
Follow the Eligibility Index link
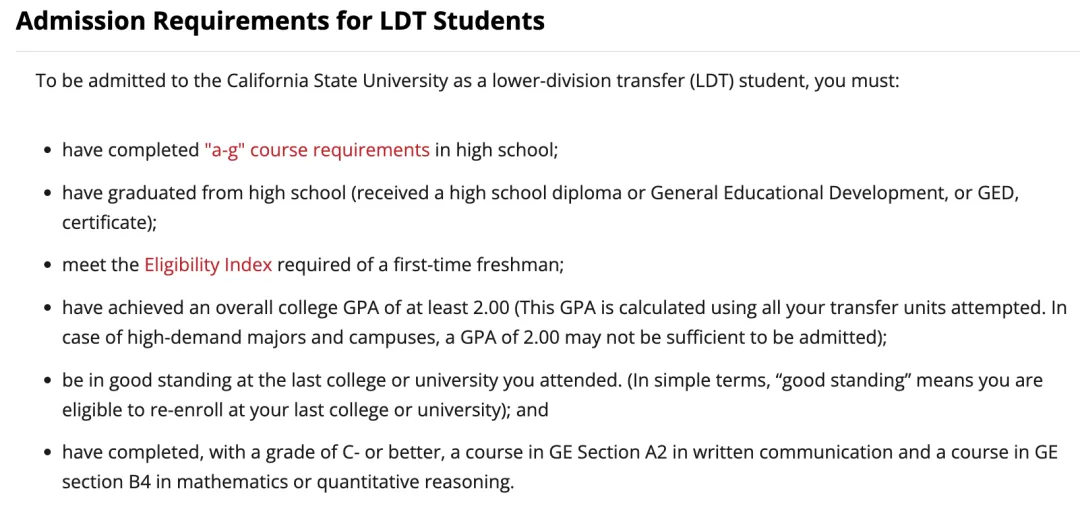208,265
